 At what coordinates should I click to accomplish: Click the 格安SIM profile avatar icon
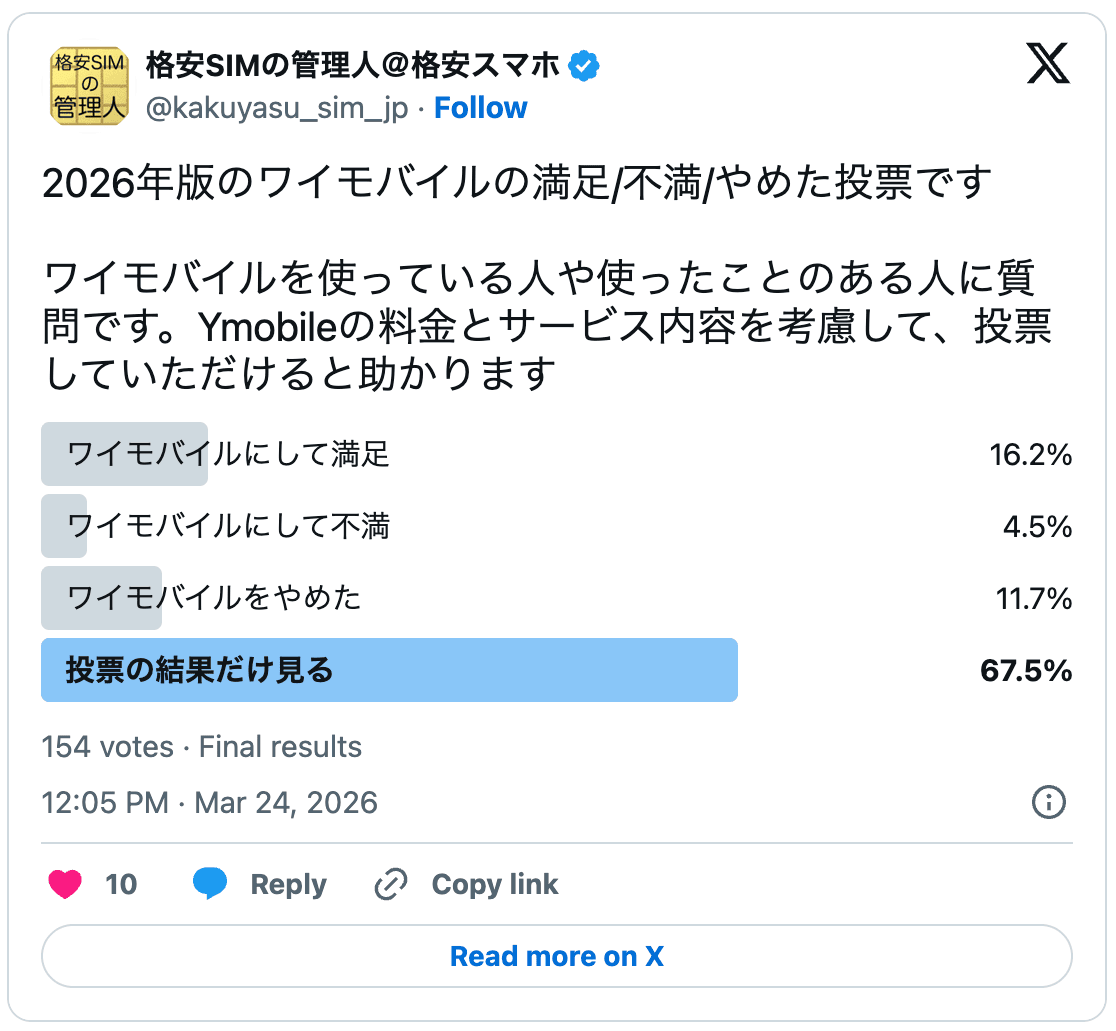pos(89,87)
